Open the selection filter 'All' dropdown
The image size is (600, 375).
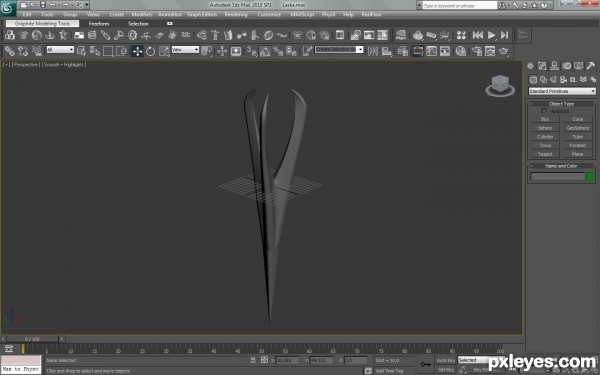point(60,50)
